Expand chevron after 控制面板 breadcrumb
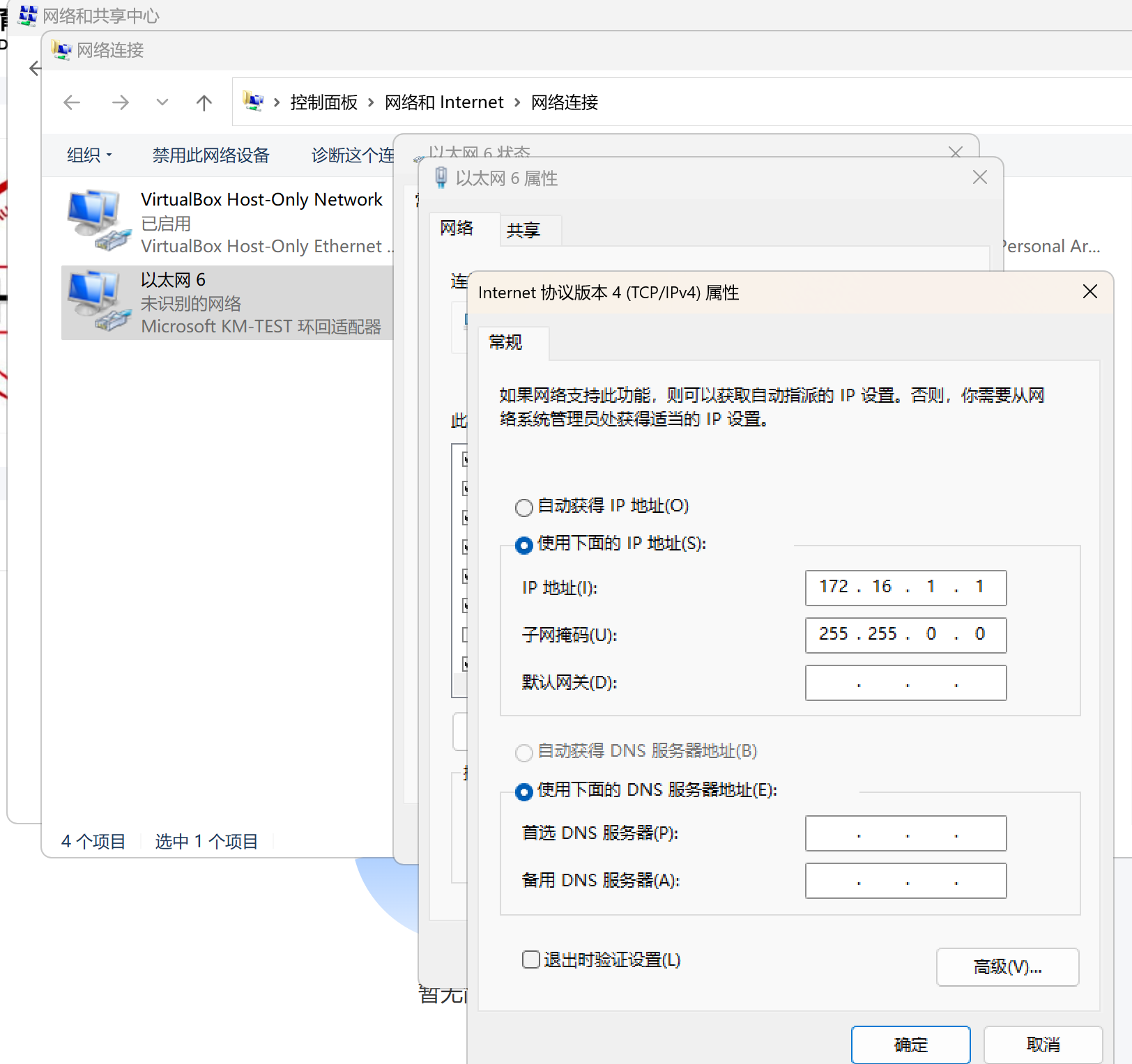The width and height of the screenshot is (1132, 1064). click(371, 103)
